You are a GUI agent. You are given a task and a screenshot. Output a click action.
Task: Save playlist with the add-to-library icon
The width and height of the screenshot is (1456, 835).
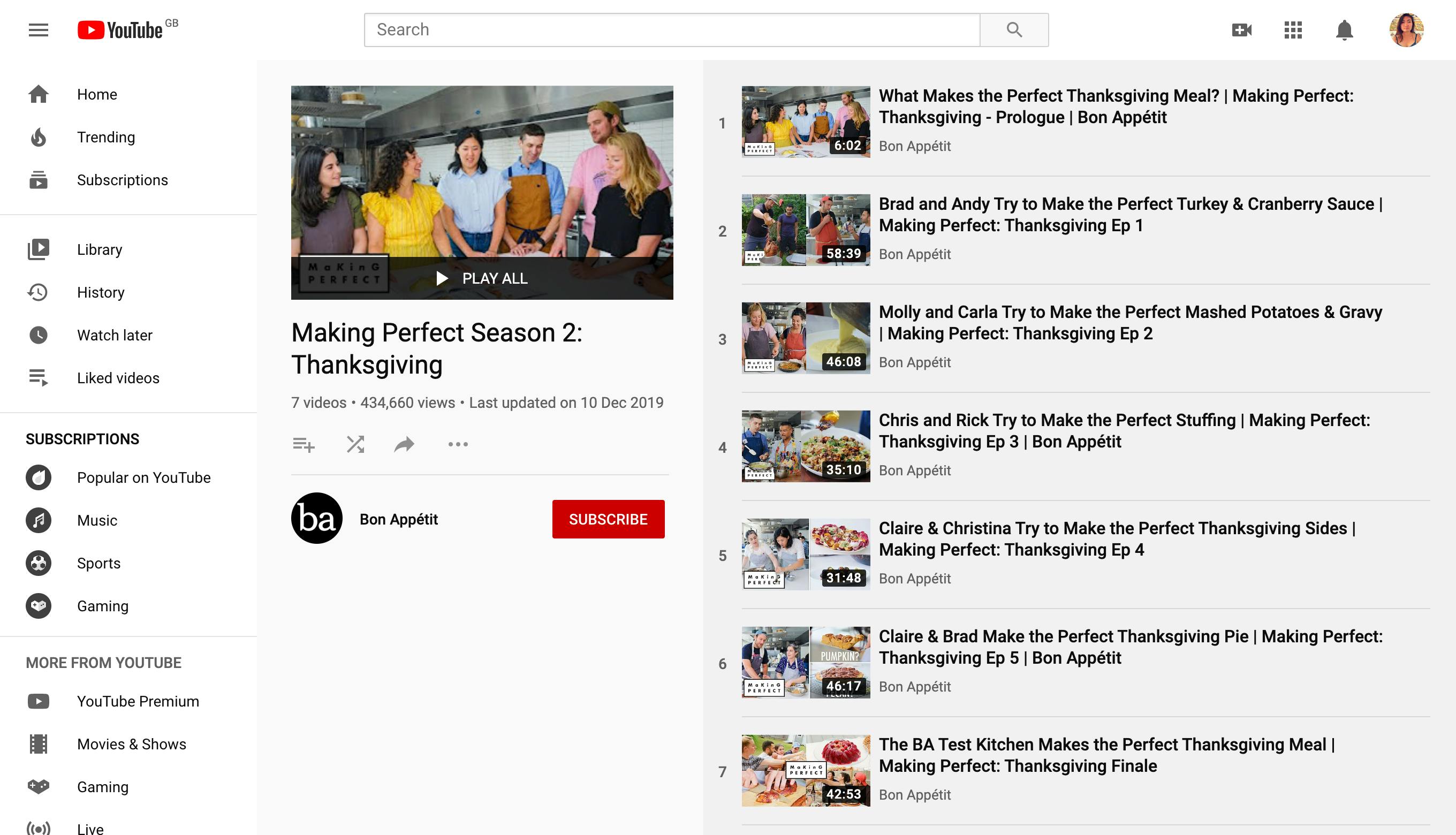pos(304,444)
